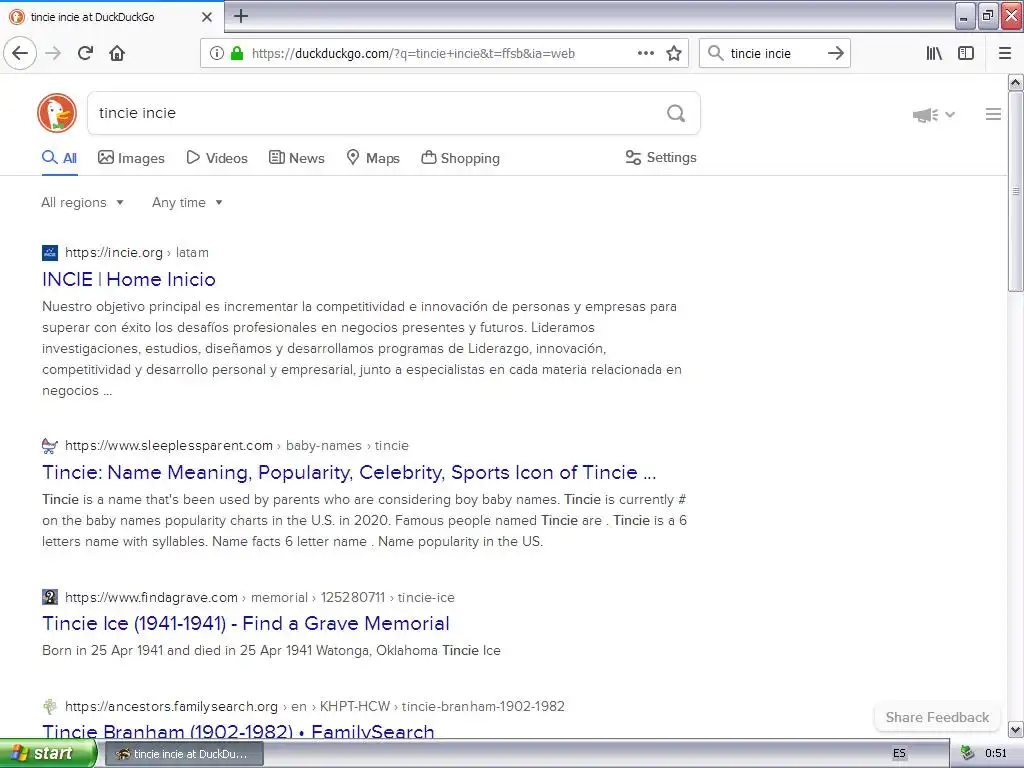Switch to Maps results
1024x768 pixels.
click(x=373, y=158)
